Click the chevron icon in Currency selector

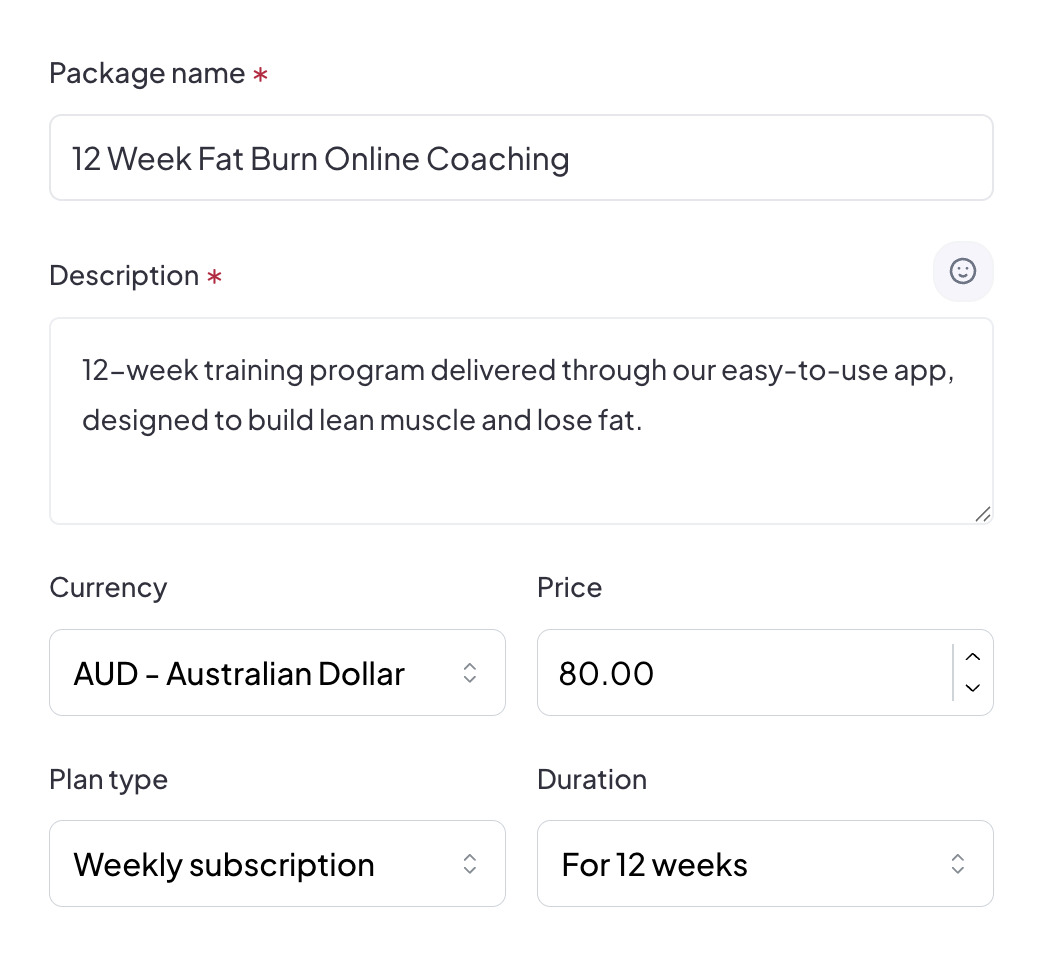click(470, 673)
